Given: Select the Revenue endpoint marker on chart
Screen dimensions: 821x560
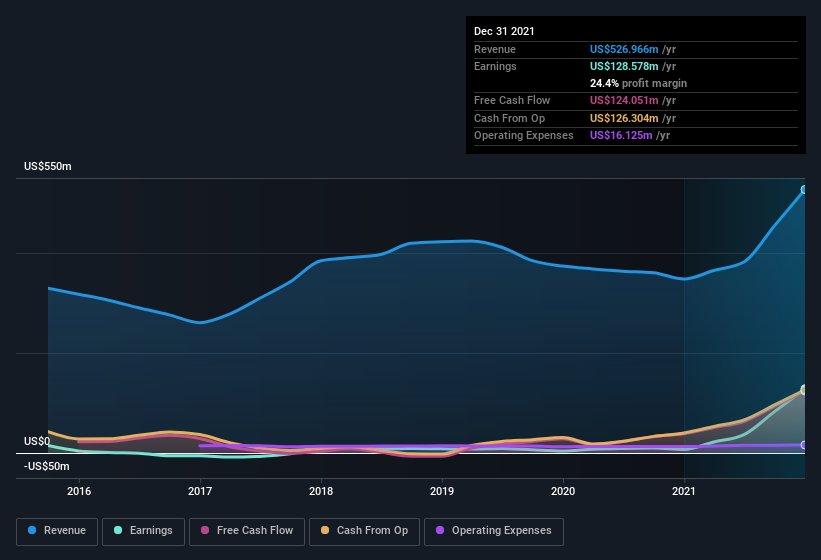Looking at the screenshot, I should (x=804, y=189).
